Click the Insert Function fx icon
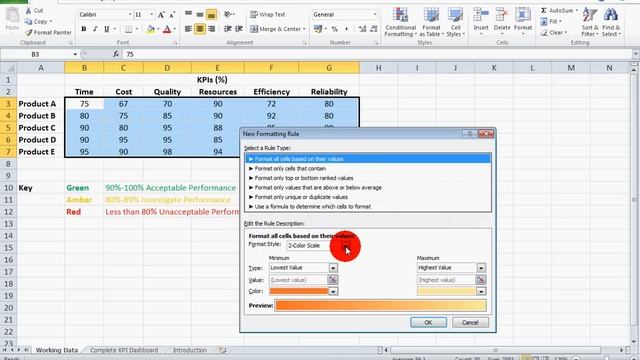This screenshot has width=640, height=360. point(116,54)
